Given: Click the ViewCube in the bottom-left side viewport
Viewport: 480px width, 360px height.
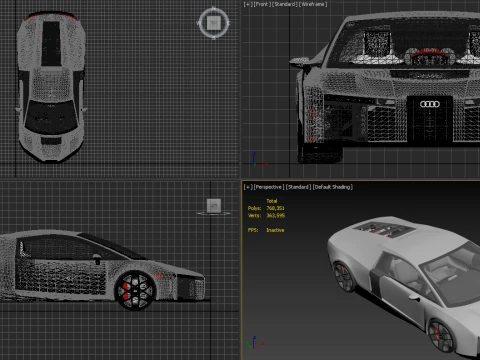Looking at the screenshot, I should pyautogui.click(x=214, y=206).
